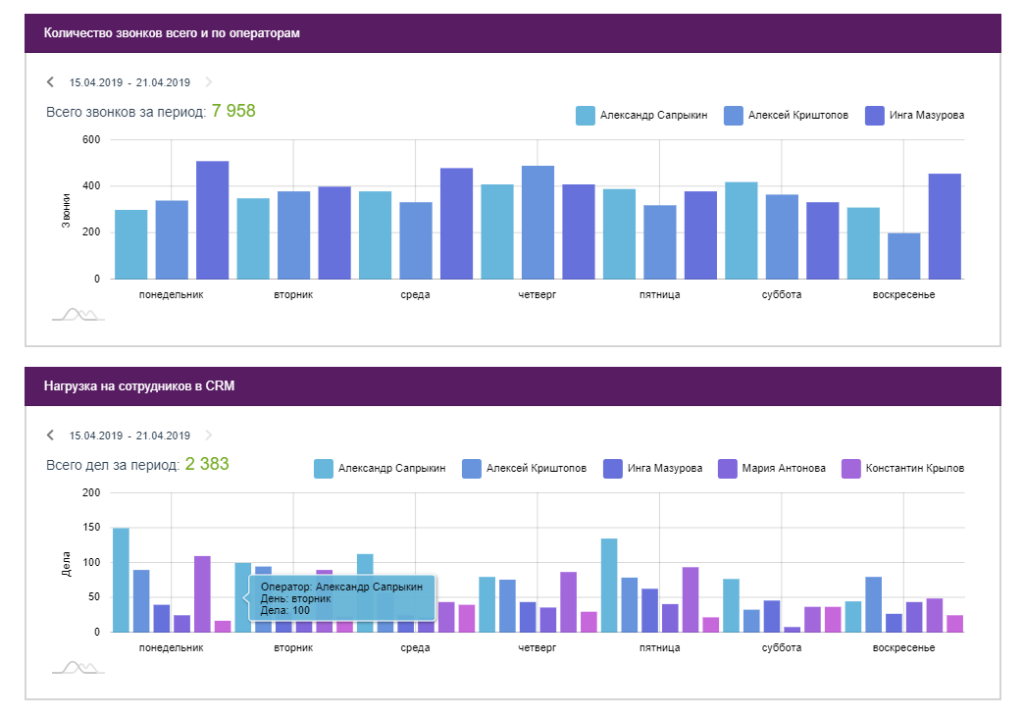Switch calls chart to line graph view icon
This screenshot has width=1024, height=716.
pos(78,315)
